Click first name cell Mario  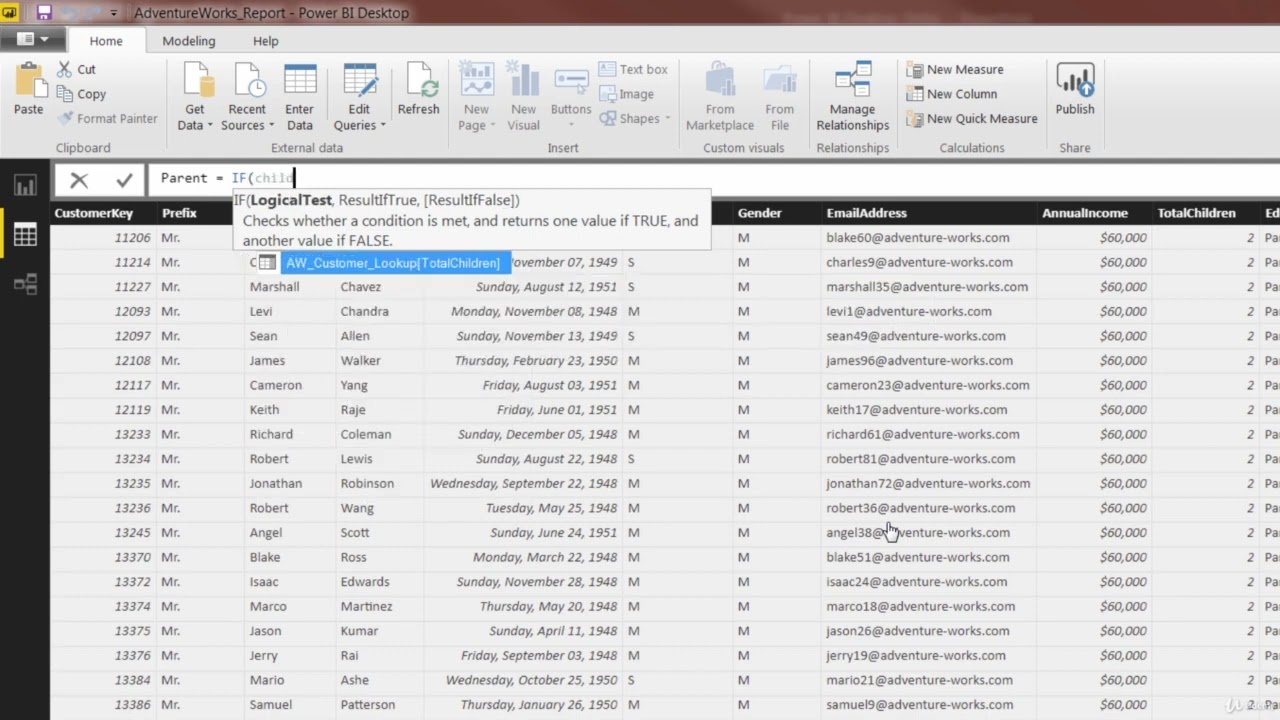290,680
